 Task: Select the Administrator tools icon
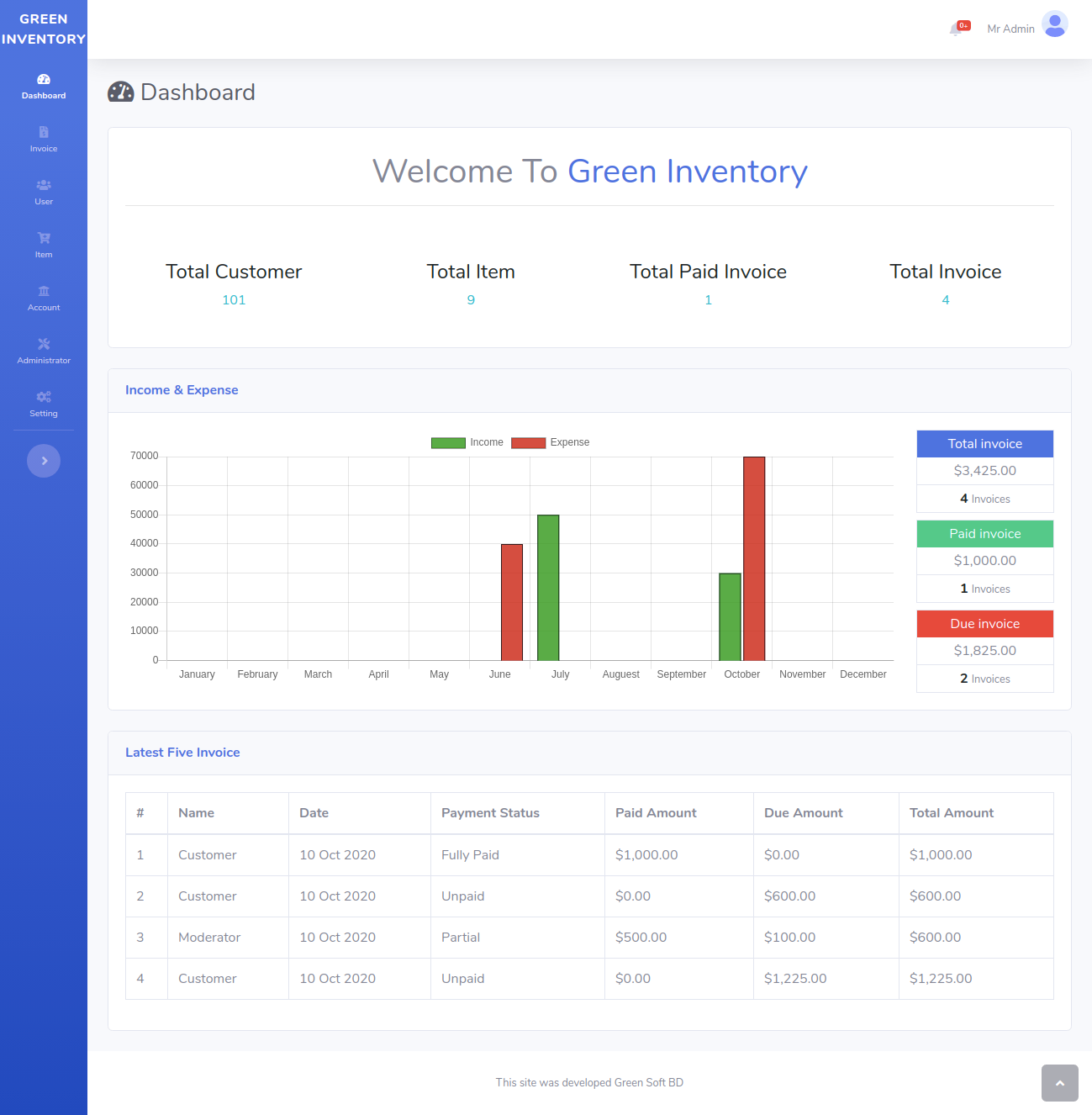point(44,344)
